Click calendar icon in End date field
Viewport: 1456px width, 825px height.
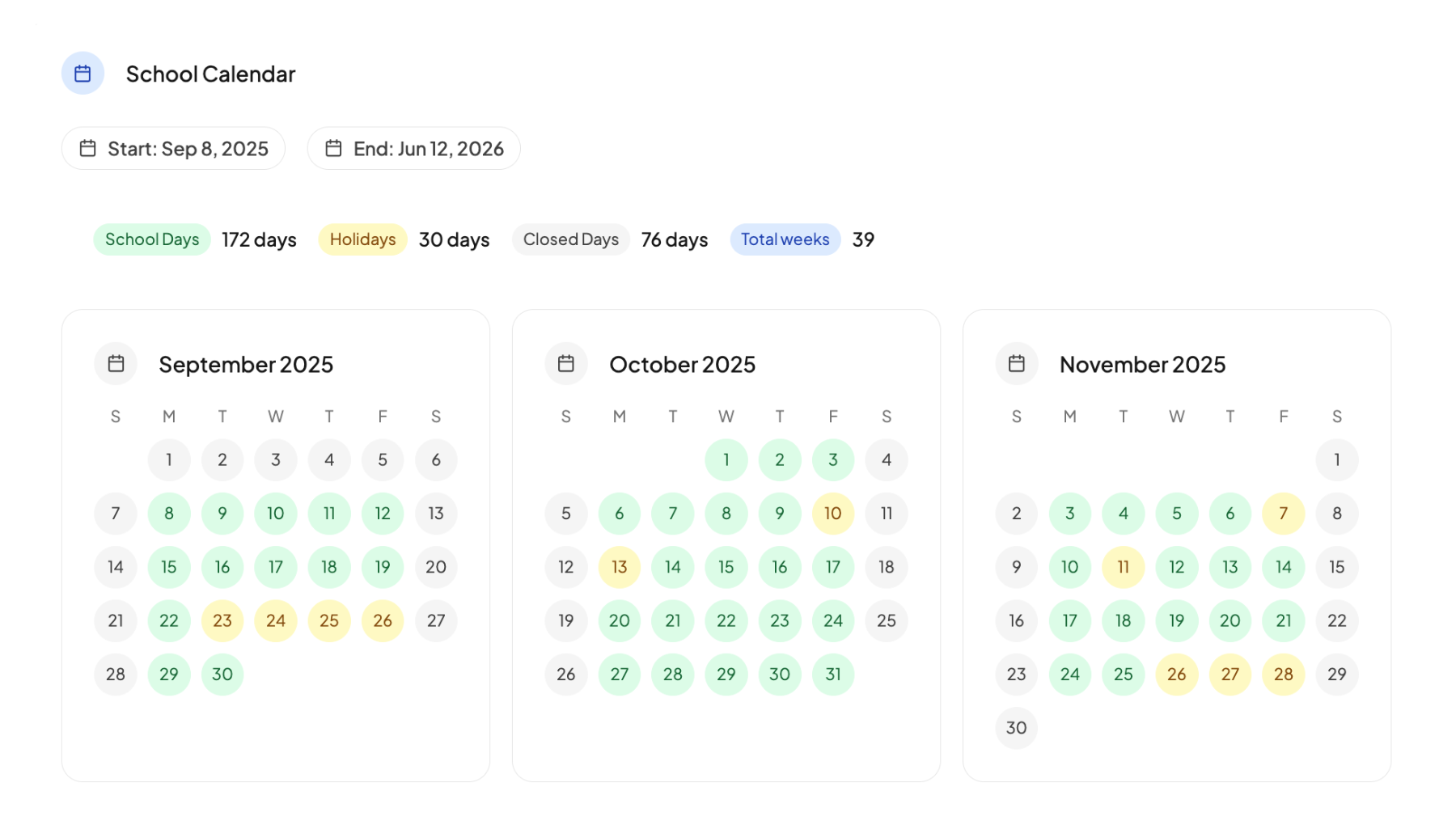pyautogui.click(x=333, y=149)
